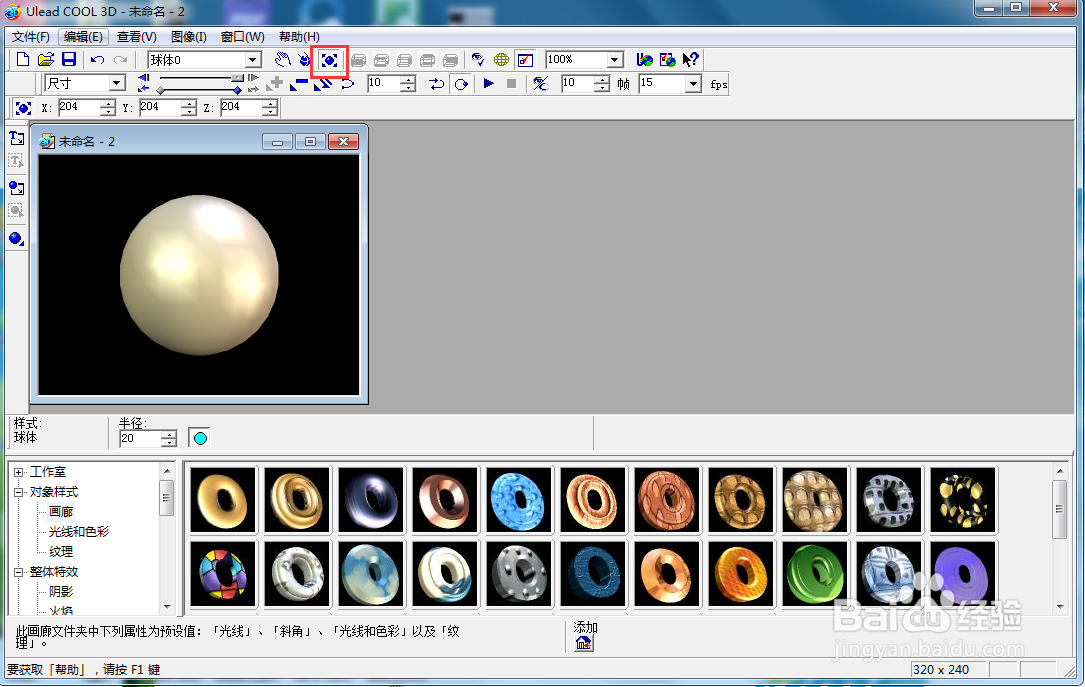Open the 帮助(H) menu

coord(299,37)
